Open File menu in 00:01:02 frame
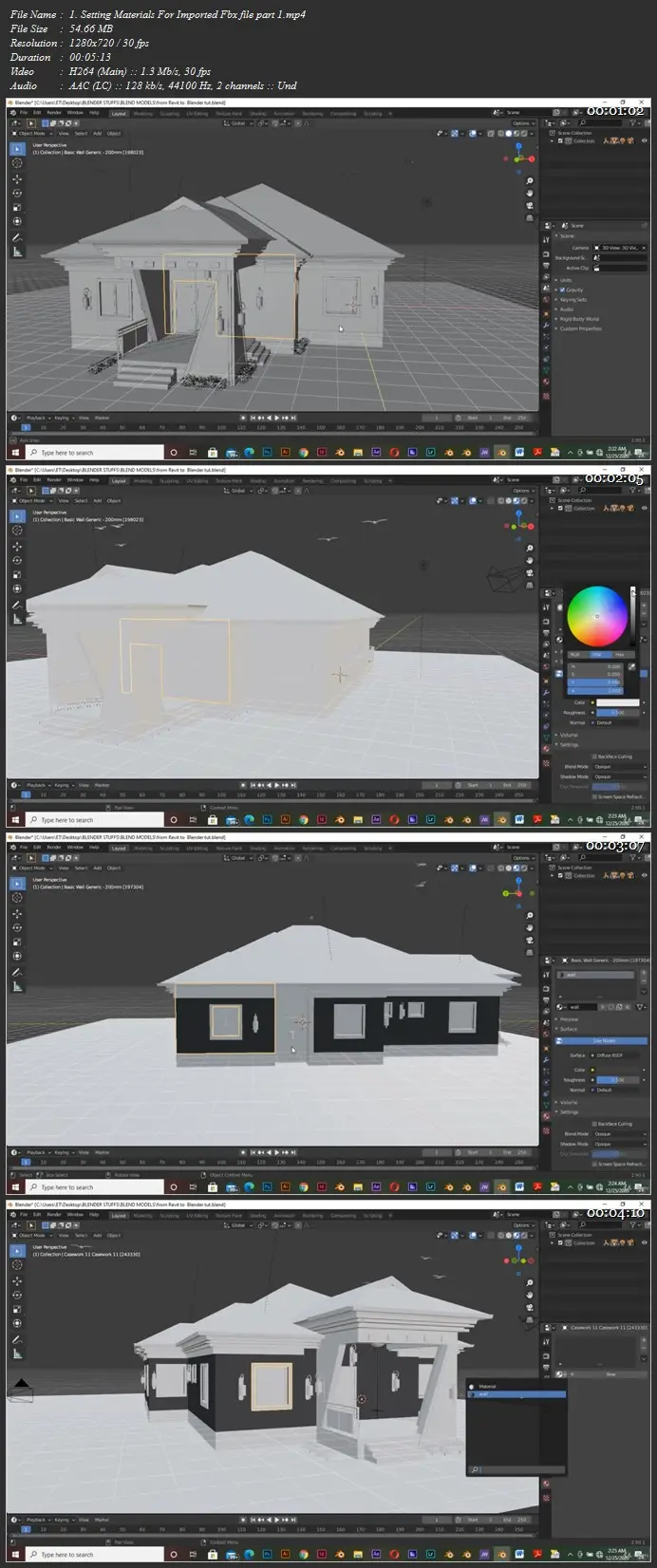 24,113
